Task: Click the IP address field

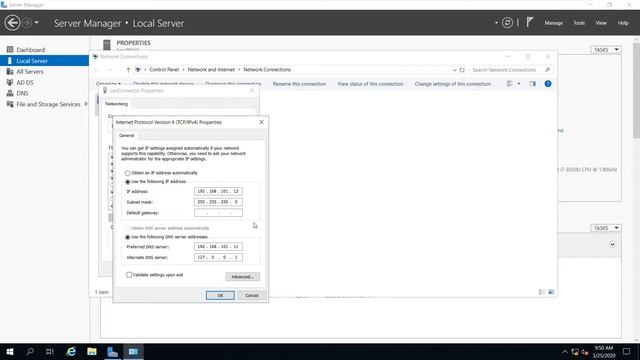Action: click(218, 191)
